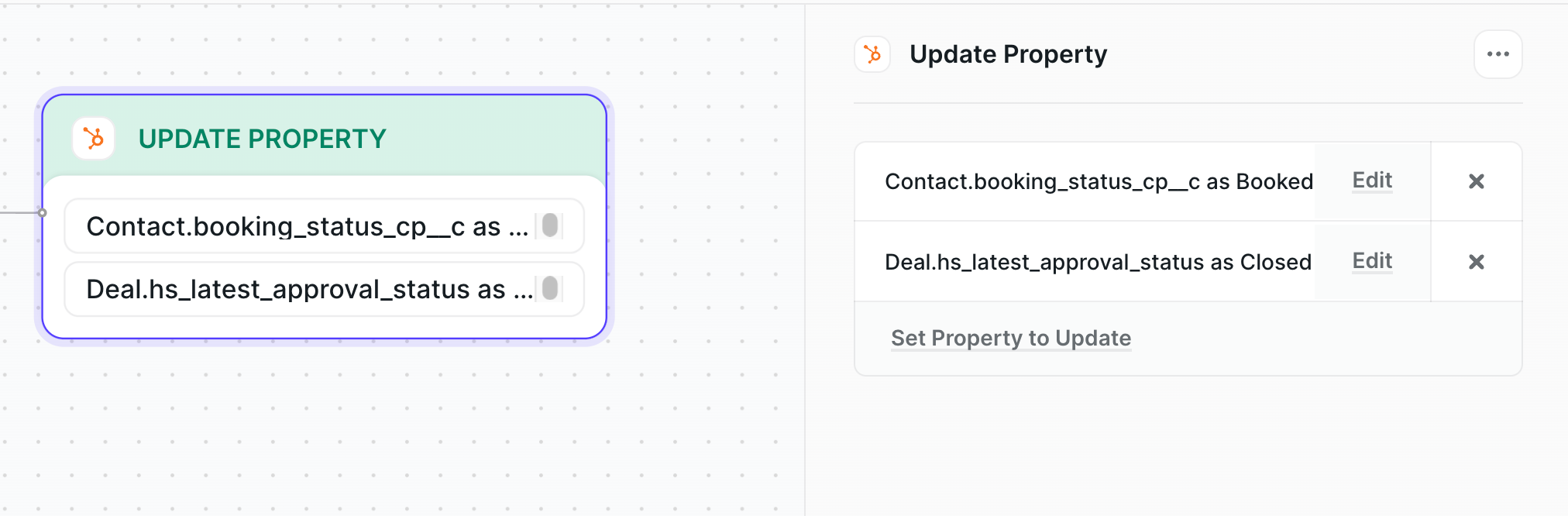
Task: Click the HubSpot icon in the node header
Action: point(94,139)
